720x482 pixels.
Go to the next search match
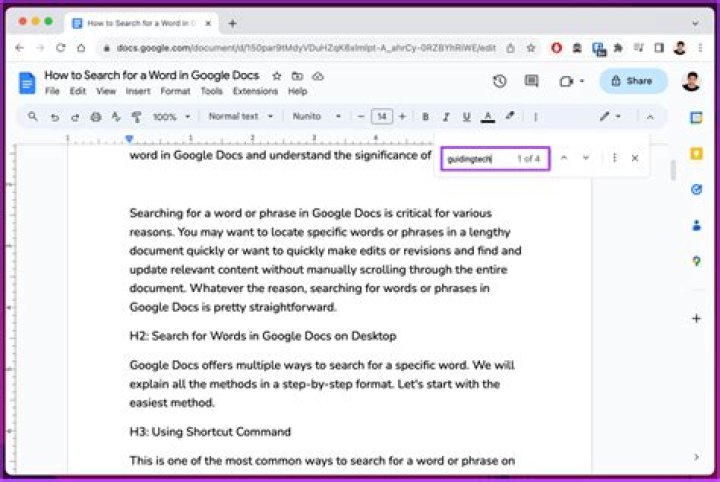point(586,158)
